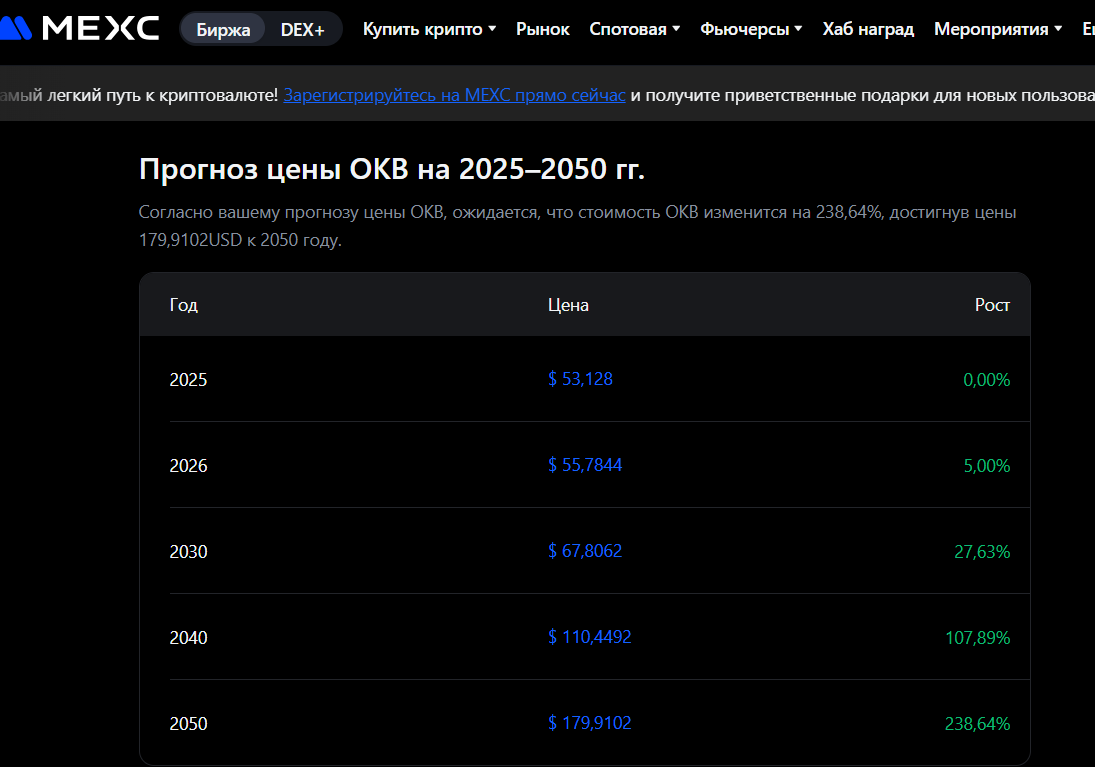Click the Цена column header
Screen dimensions: 1095x767
click(568, 305)
